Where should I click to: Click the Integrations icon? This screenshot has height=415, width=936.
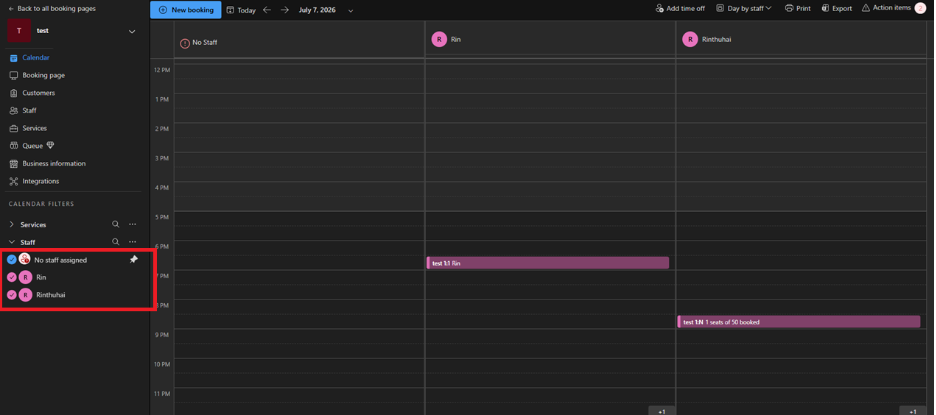tap(14, 181)
